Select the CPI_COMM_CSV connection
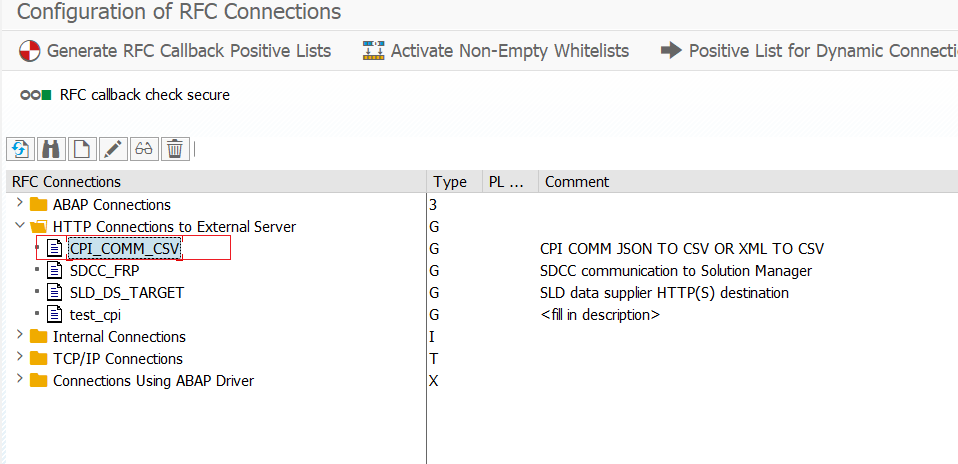 124,249
